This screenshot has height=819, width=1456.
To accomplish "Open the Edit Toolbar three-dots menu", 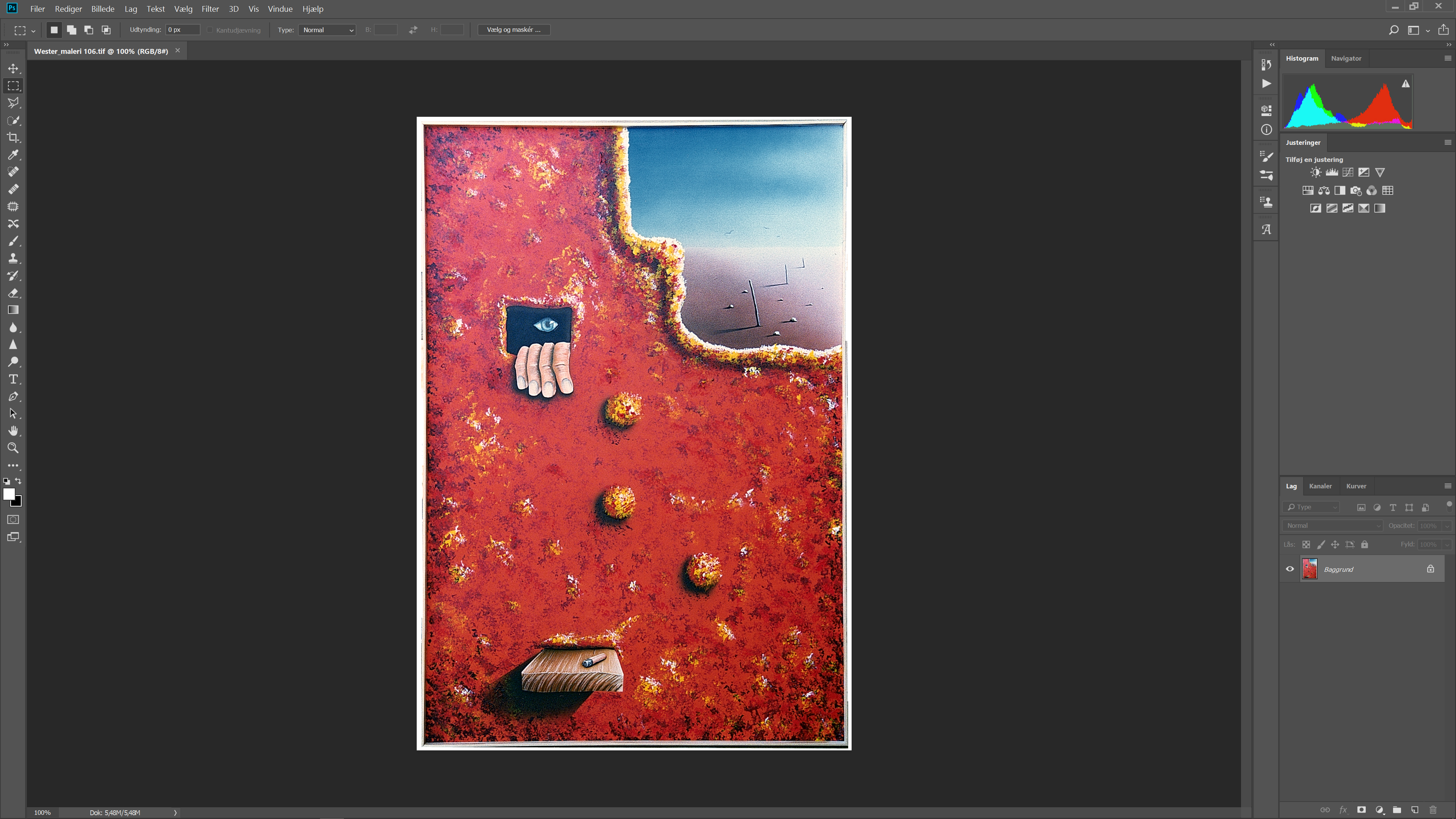I will tap(13, 466).
